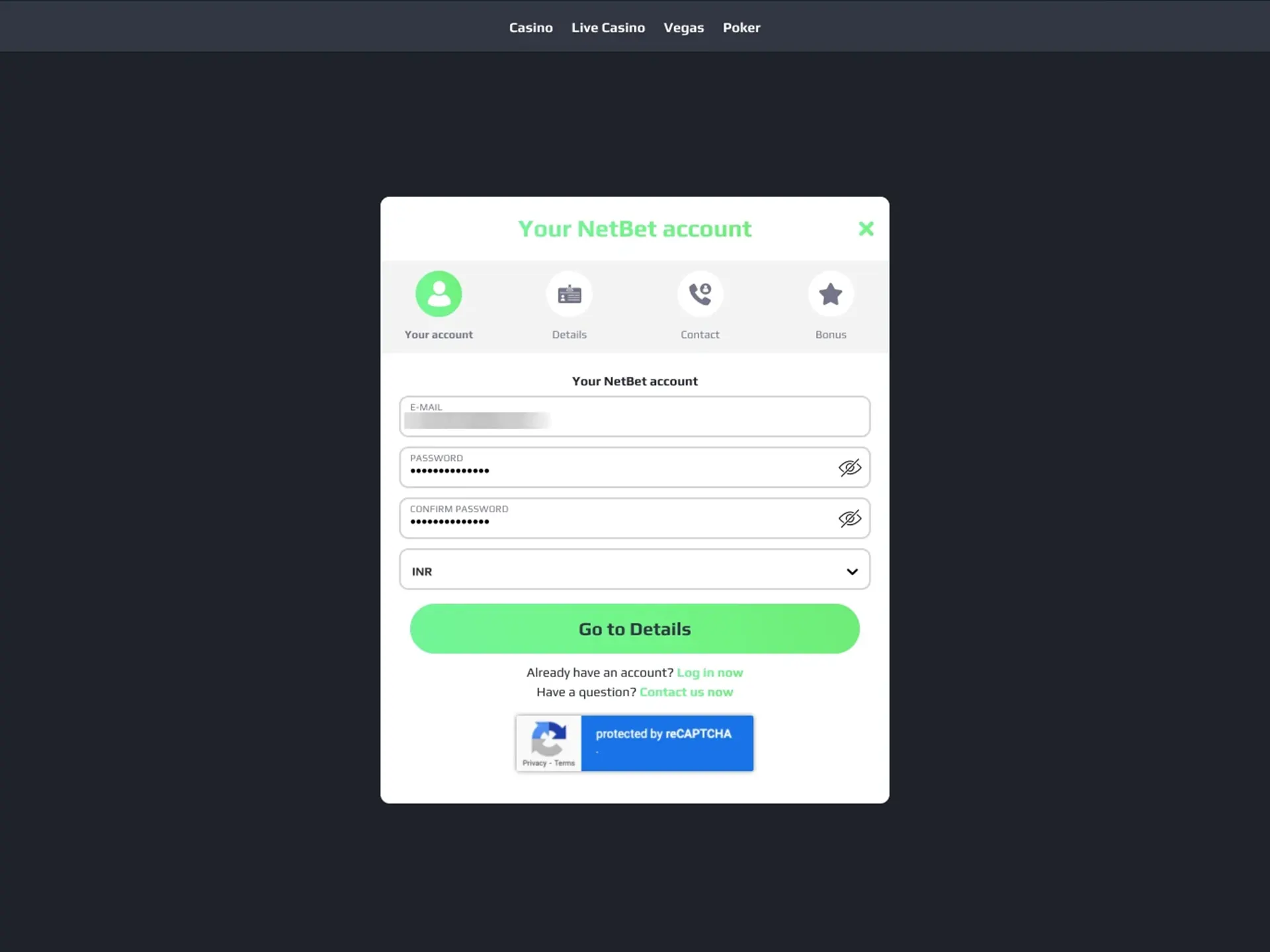Select the Vegas tab
This screenshot has height=952, width=1270.
684,27
